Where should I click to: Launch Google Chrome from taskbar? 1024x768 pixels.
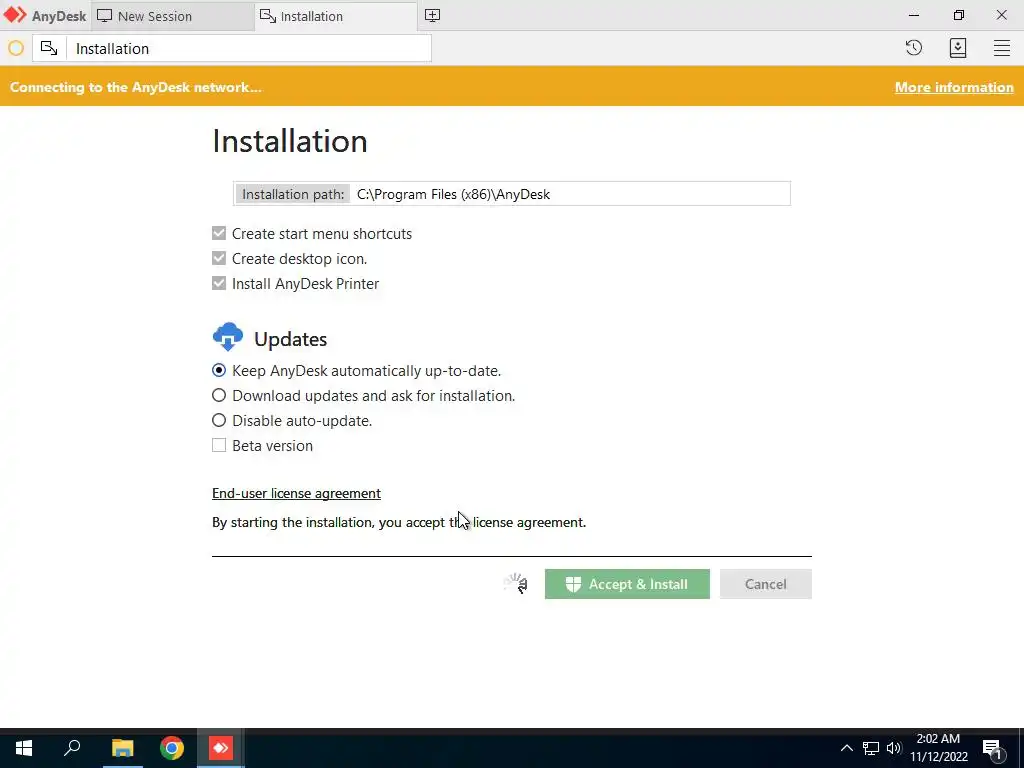point(172,748)
